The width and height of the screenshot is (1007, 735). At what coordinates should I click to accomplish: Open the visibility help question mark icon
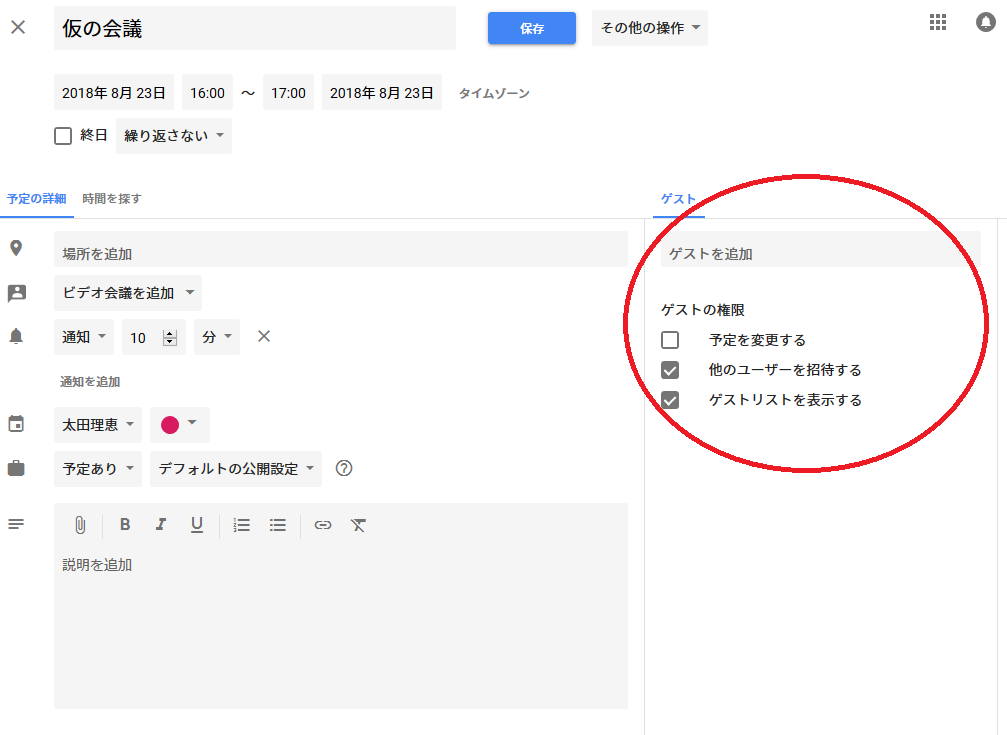[x=344, y=468]
